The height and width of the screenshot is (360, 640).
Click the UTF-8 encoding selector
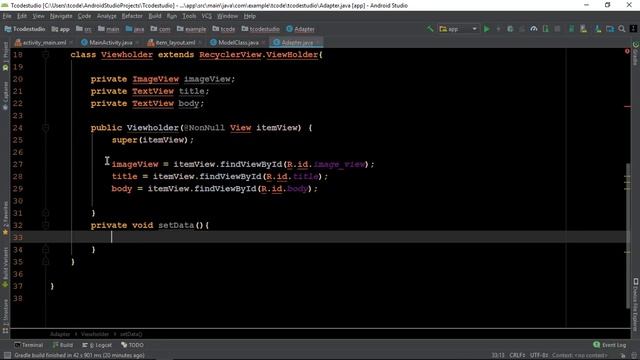pyautogui.click(x=539, y=355)
